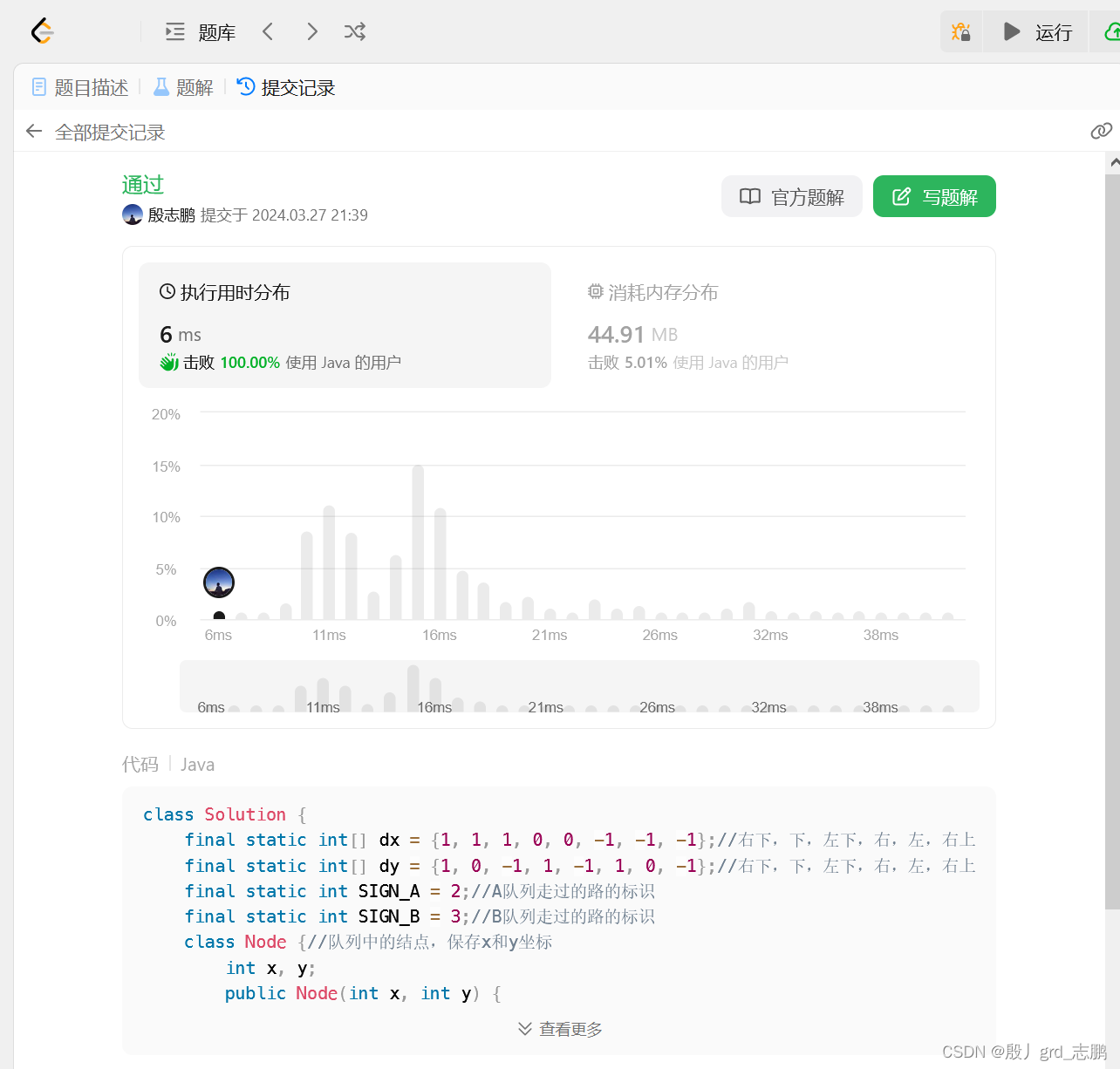Screen dimensions: 1120x1069
Task: Click the vertical scrollbar thumb
Action: coord(1112,541)
